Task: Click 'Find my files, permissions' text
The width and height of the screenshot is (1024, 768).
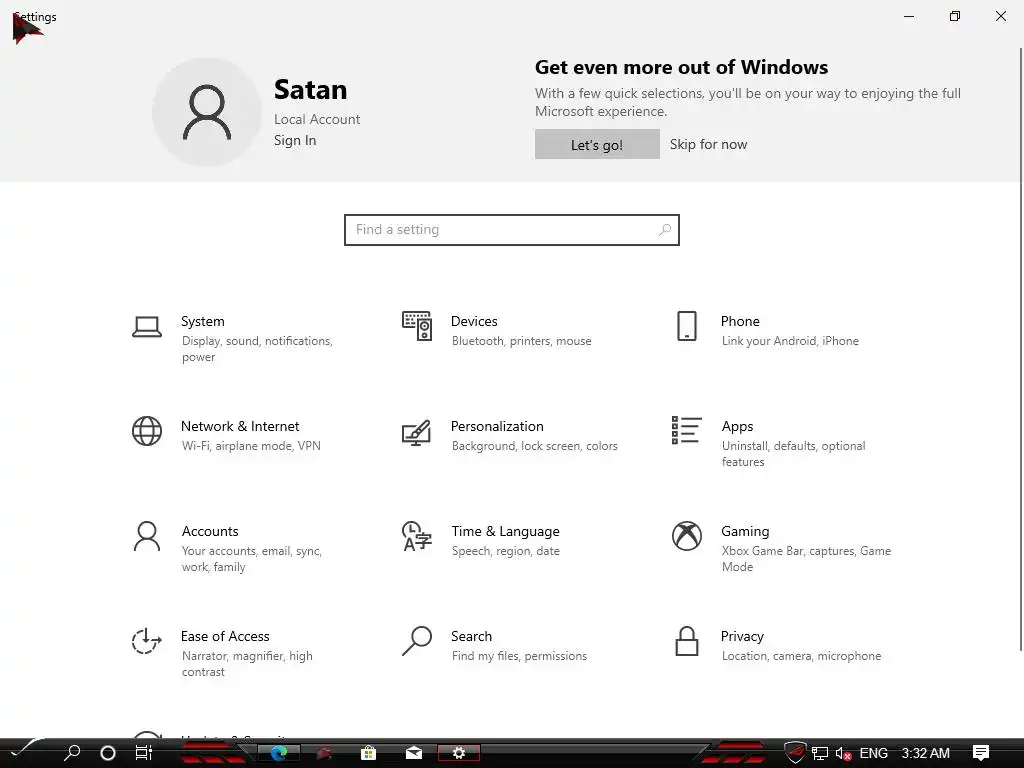Action: click(x=519, y=656)
